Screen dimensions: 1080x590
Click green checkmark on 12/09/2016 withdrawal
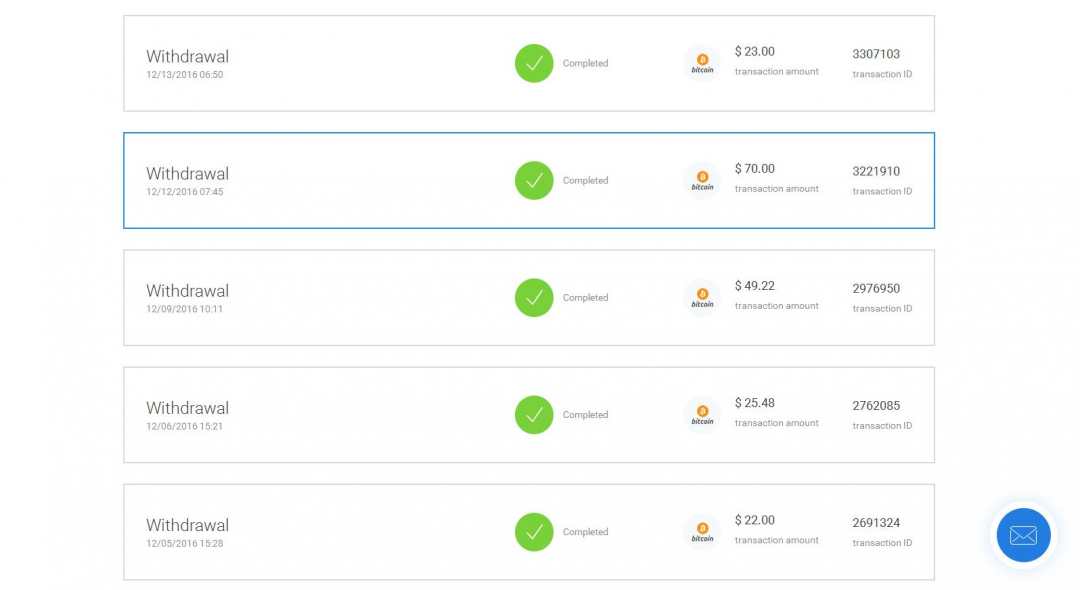point(534,297)
